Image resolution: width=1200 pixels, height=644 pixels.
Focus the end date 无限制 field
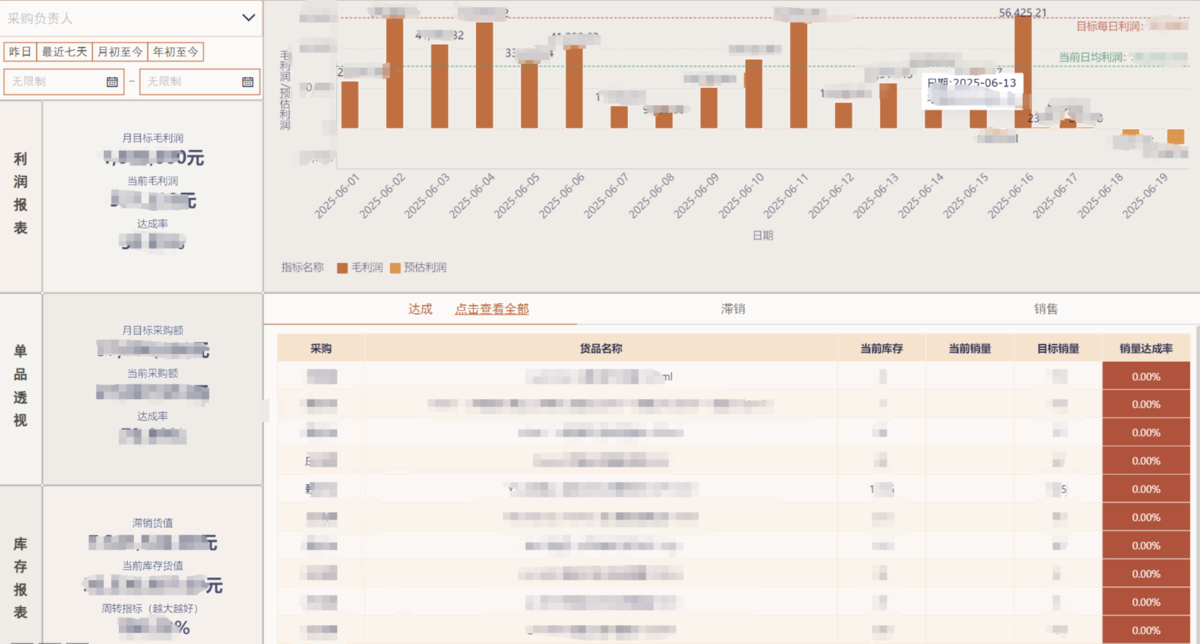pyautogui.click(x=199, y=82)
